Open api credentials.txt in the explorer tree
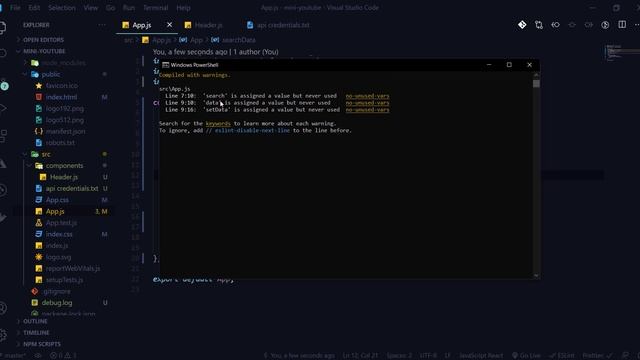This screenshot has width=640, height=360. pos(72,189)
